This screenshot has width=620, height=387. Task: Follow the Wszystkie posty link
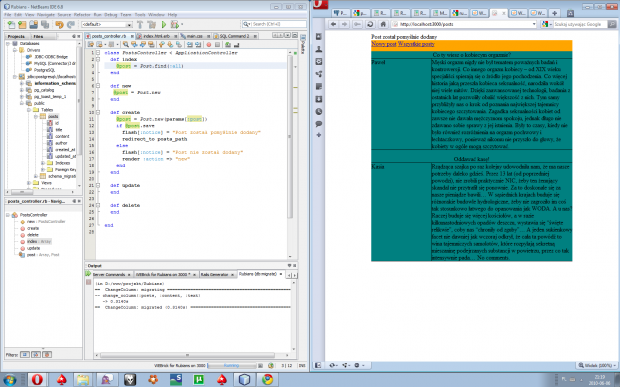tap(416, 44)
